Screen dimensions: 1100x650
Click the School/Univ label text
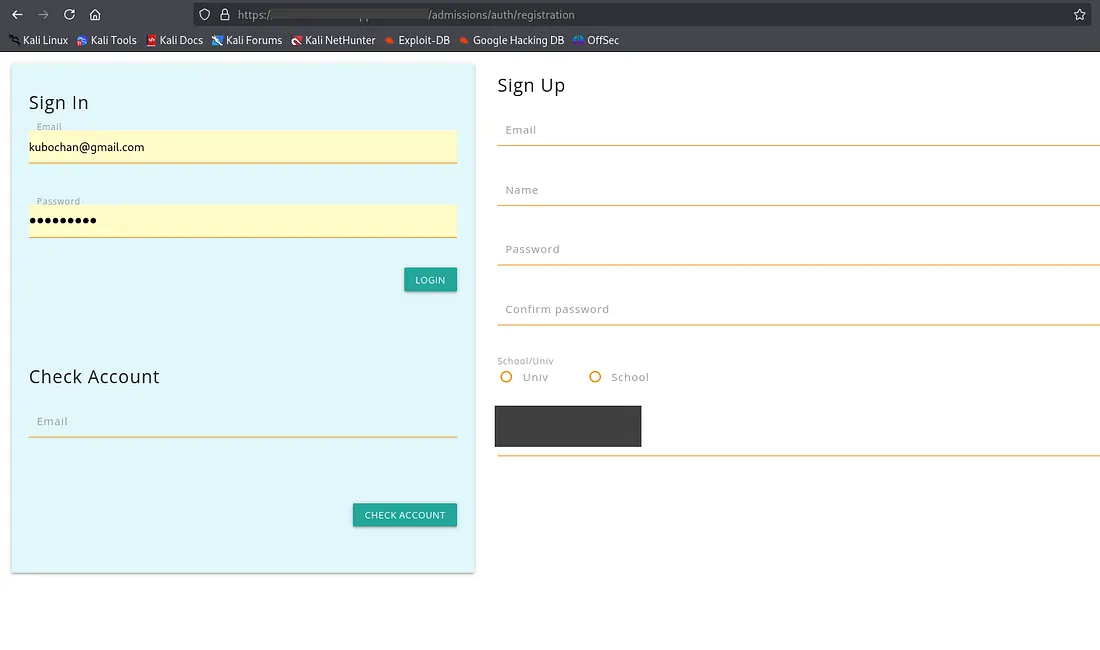point(525,361)
